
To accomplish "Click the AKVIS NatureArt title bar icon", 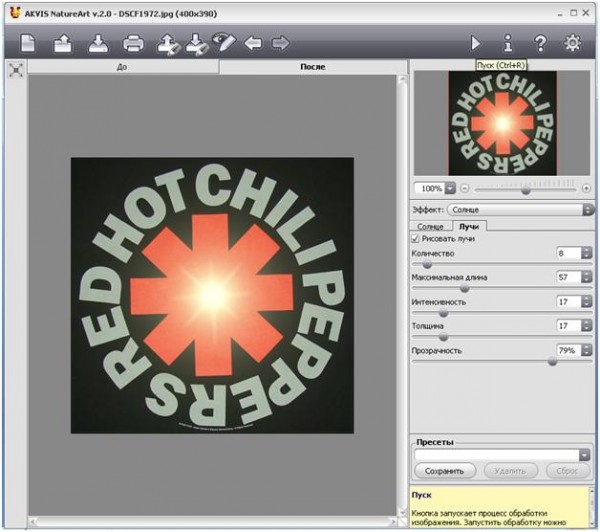I will [x=15, y=13].
